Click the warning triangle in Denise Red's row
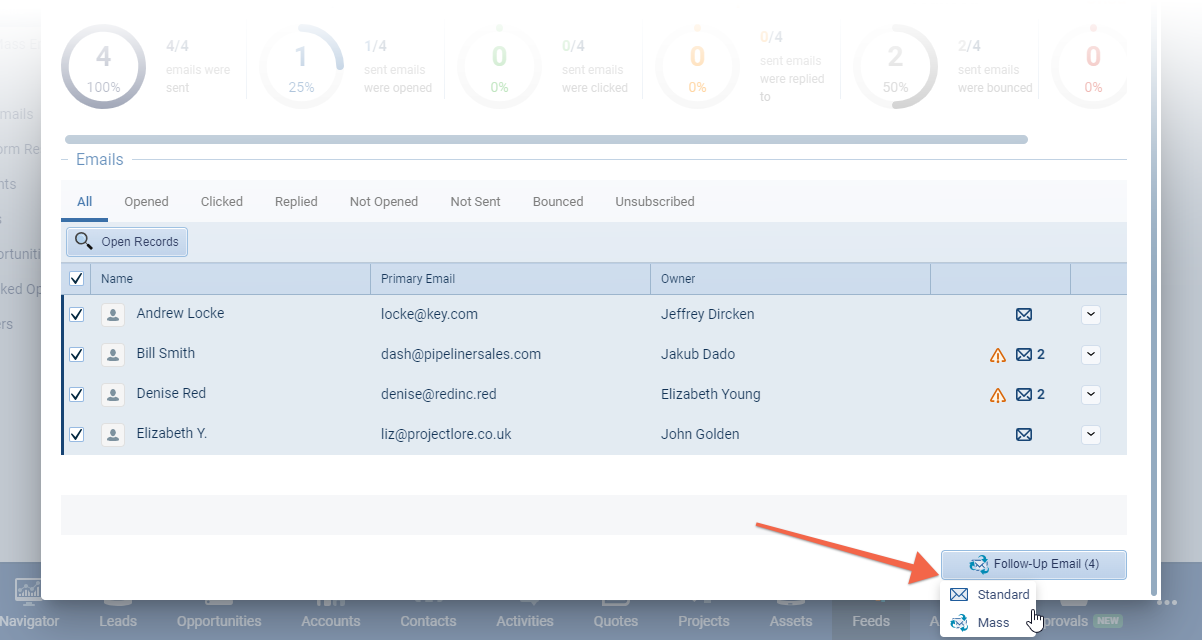The height and width of the screenshot is (640, 1202). point(998,395)
